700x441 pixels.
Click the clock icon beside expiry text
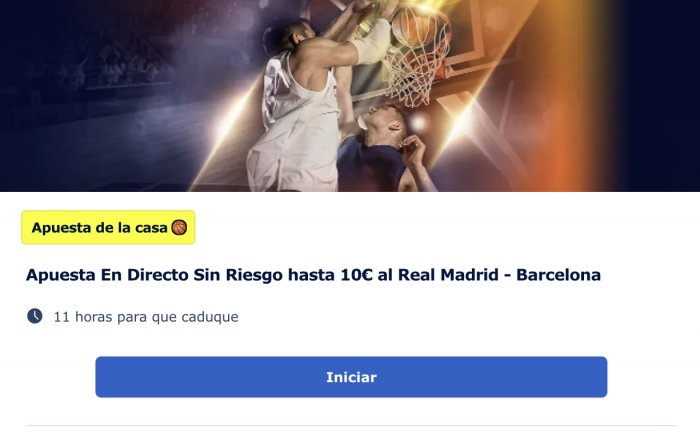pyautogui.click(x=35, y=316)
